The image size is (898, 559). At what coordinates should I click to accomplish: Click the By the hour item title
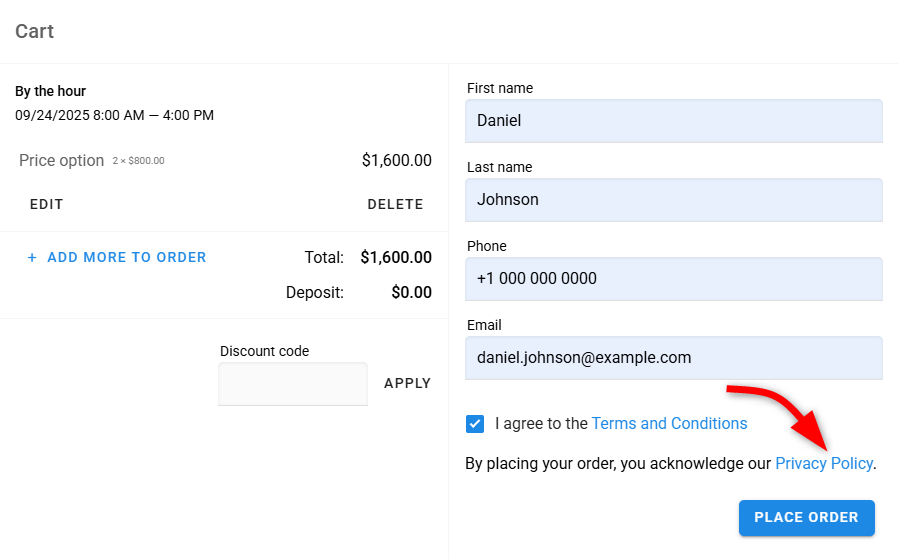click(50, 91)
